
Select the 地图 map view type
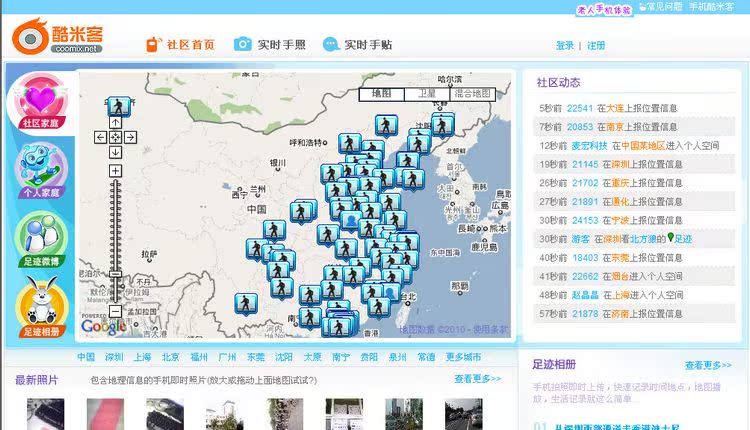click(381, 94)
